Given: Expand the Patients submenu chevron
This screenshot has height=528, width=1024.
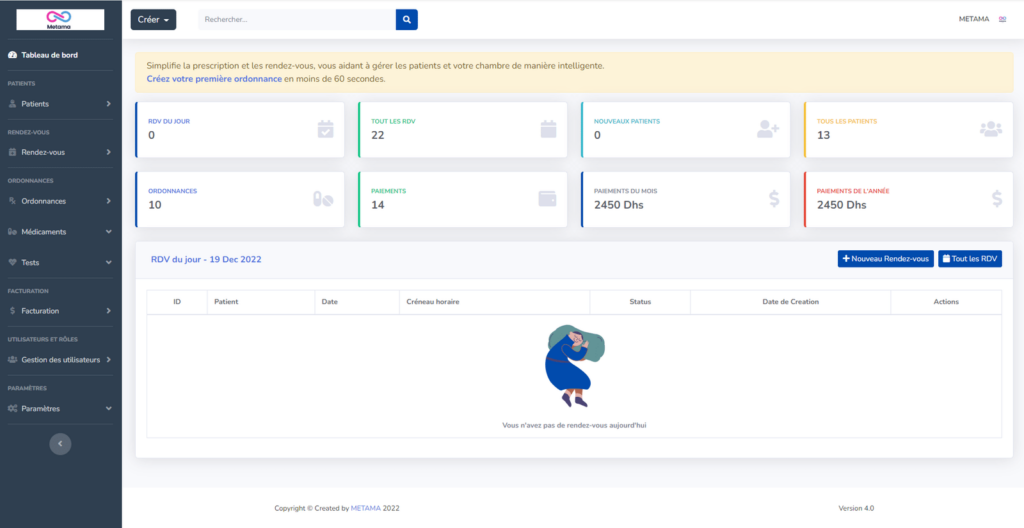Looking at the screenshot, I should coord(108,104).
